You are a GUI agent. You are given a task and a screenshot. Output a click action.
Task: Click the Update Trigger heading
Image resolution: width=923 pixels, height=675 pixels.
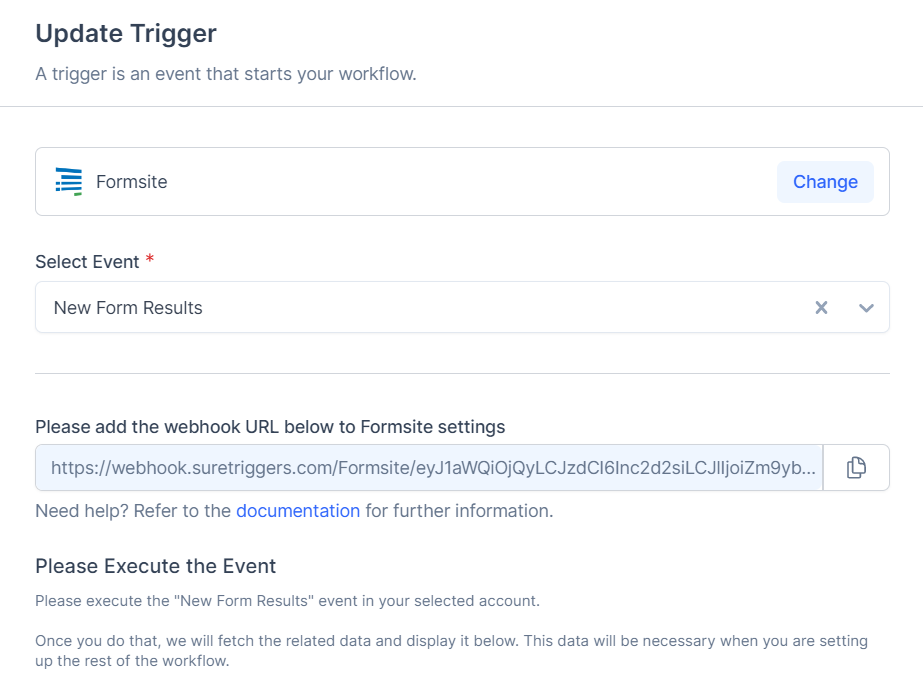(x=126, y=33)
